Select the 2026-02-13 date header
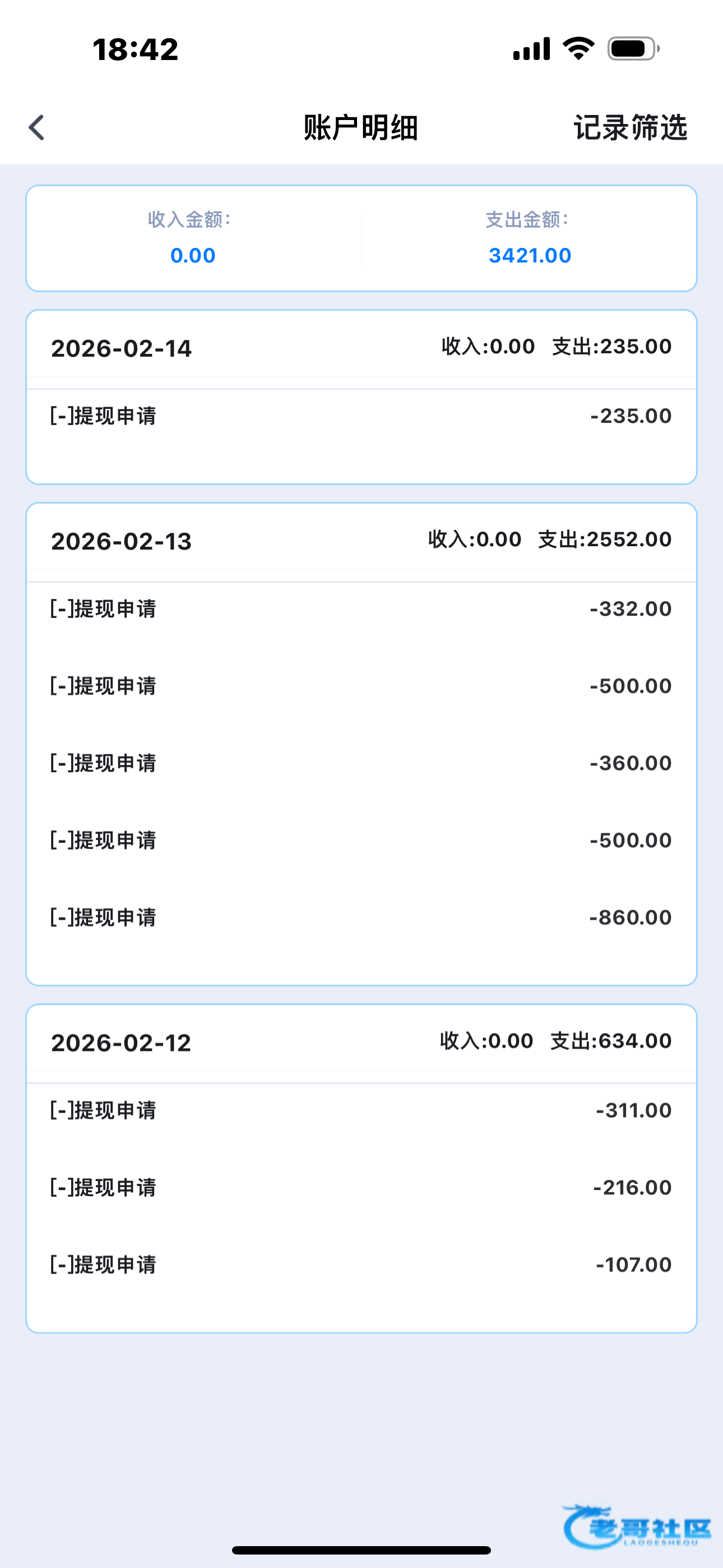The image size is (723, 1568). 121,542
